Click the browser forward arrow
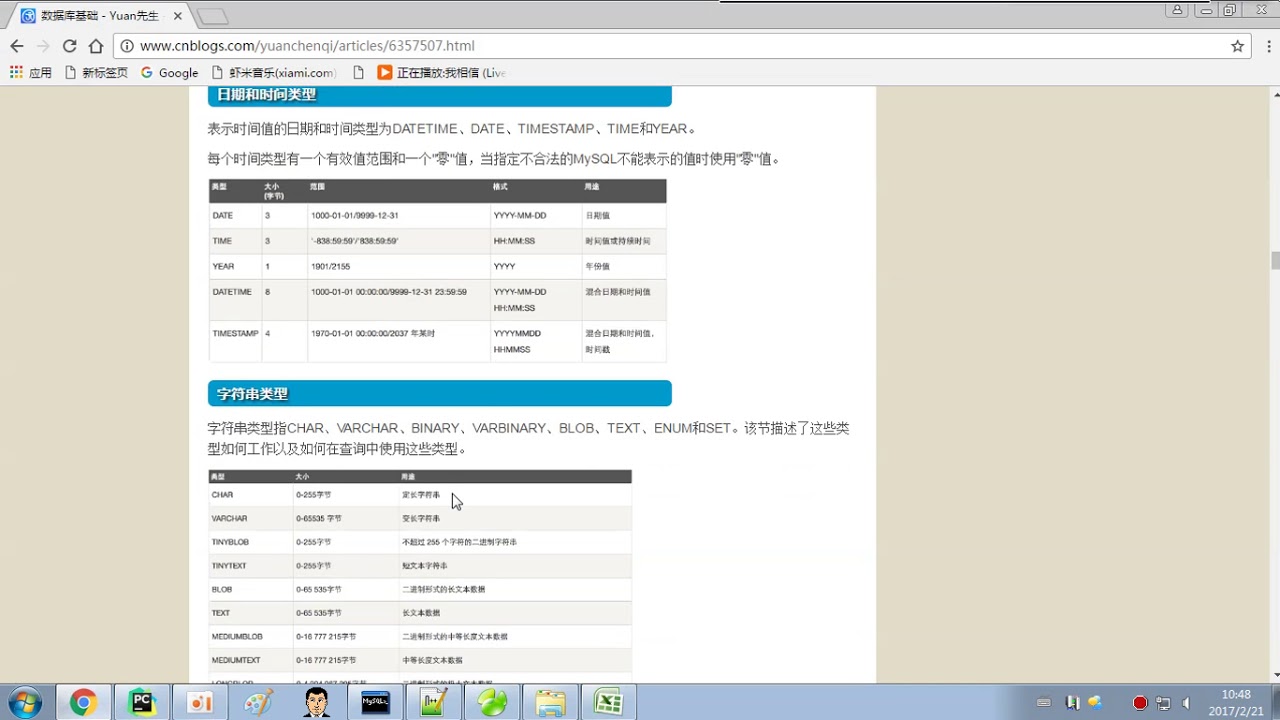Viewport: 1280px width, 720px height. 43,46
